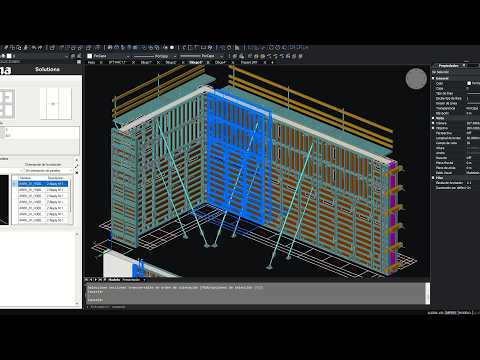Switch to the highlighted active drawing tab
This screenshot has width=480, height=360.
pos(195,62)
